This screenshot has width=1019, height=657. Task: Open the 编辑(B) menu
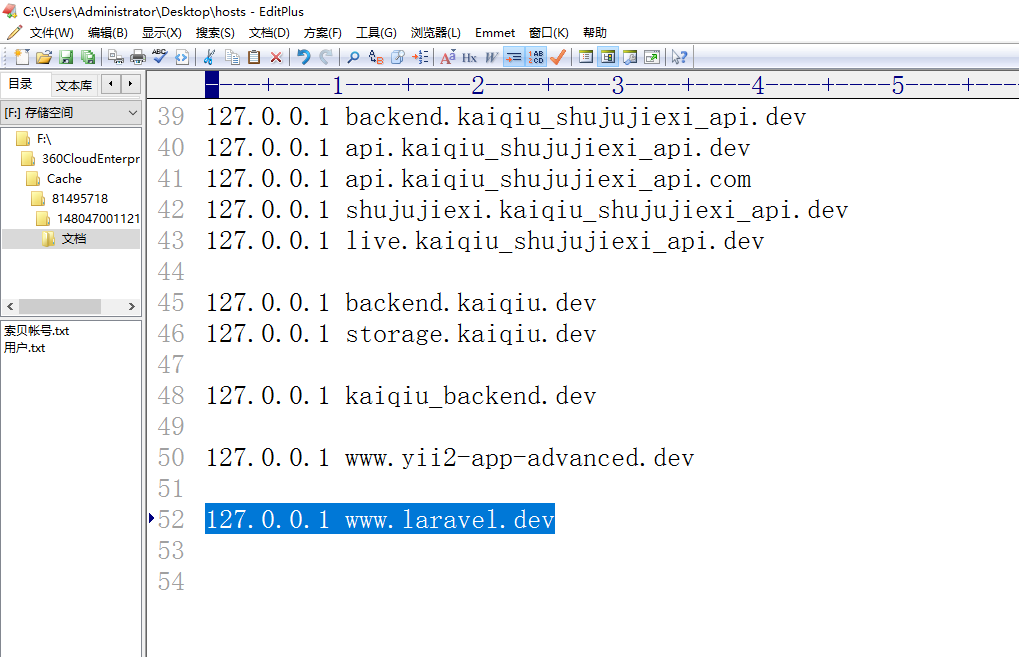[x=107, y=32]
